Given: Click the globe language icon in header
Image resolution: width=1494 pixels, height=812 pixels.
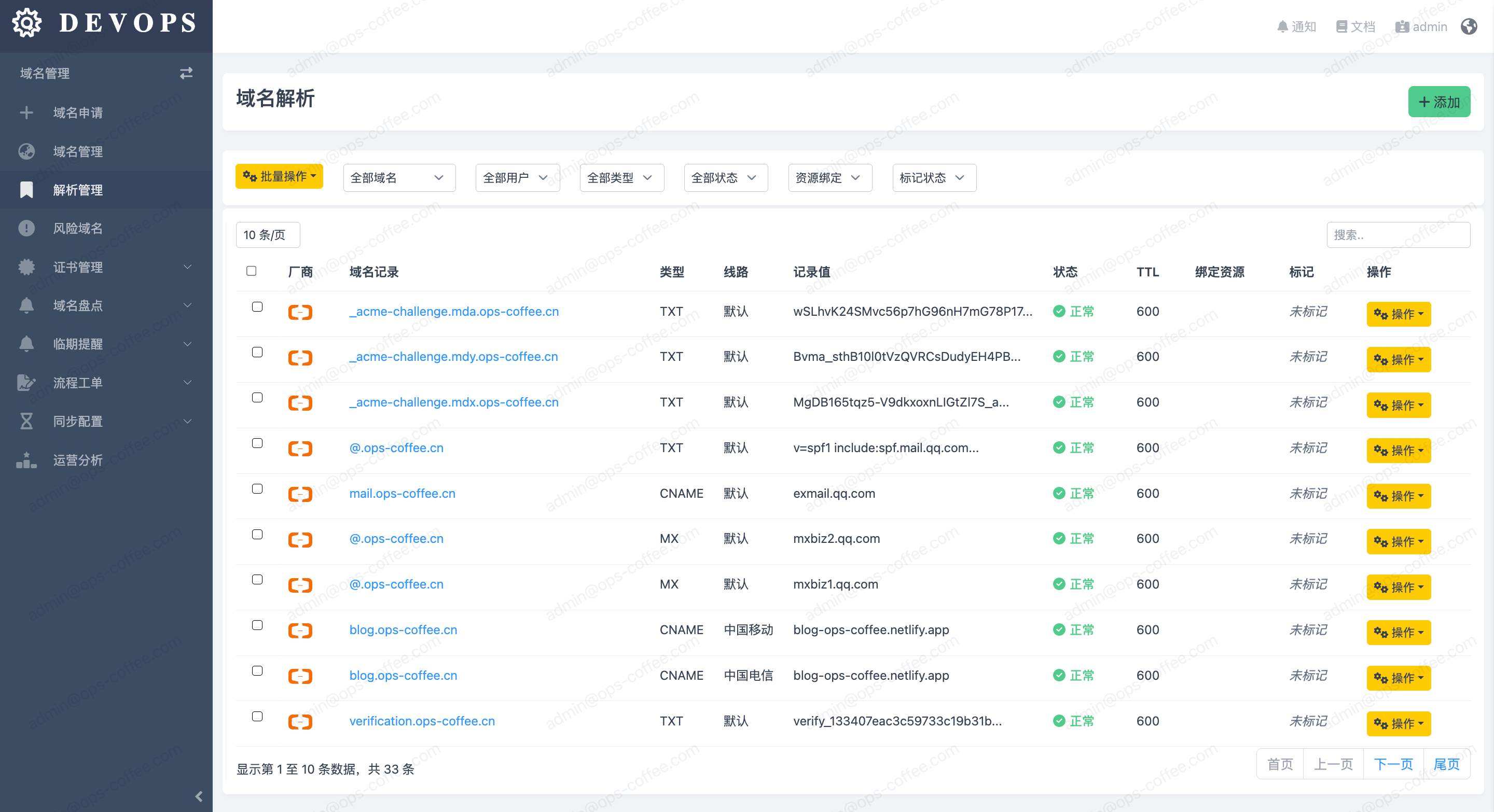Looking at the screenshot, I should click(1469, 26).
